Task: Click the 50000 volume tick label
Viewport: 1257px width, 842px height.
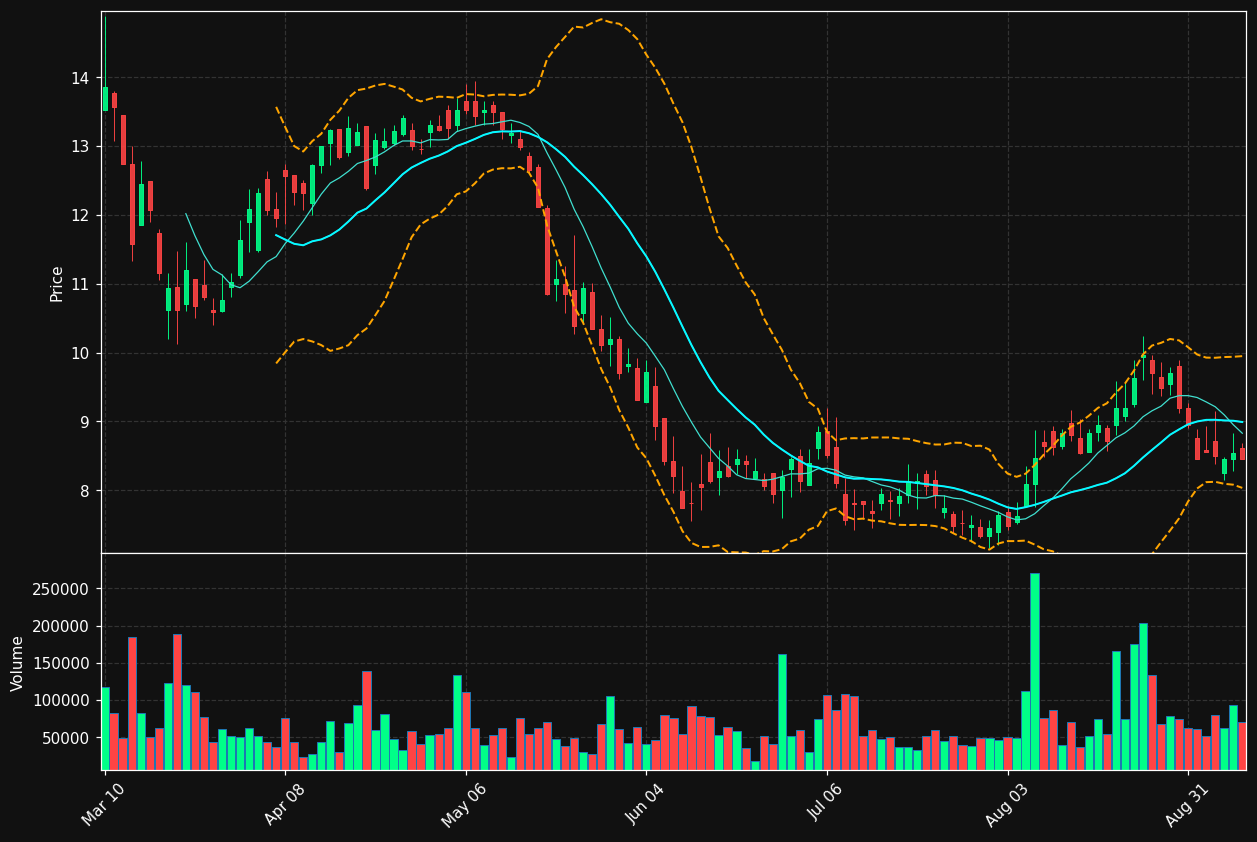Action: click(66, 738)
